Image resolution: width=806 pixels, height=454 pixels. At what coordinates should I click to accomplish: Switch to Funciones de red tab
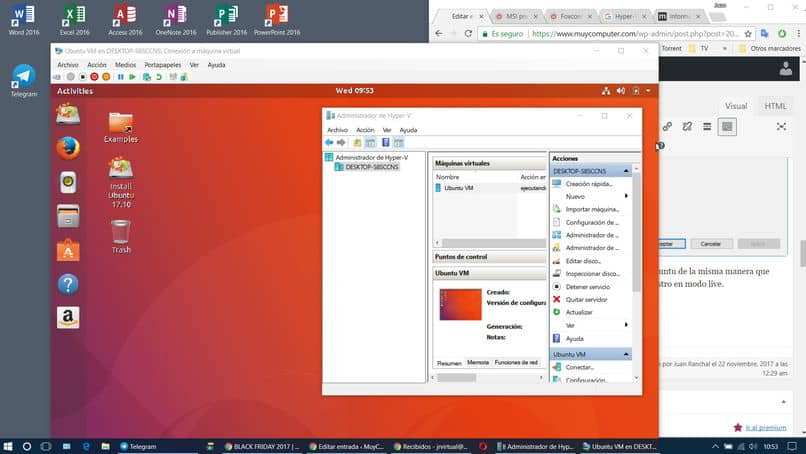tap(516, 362)
